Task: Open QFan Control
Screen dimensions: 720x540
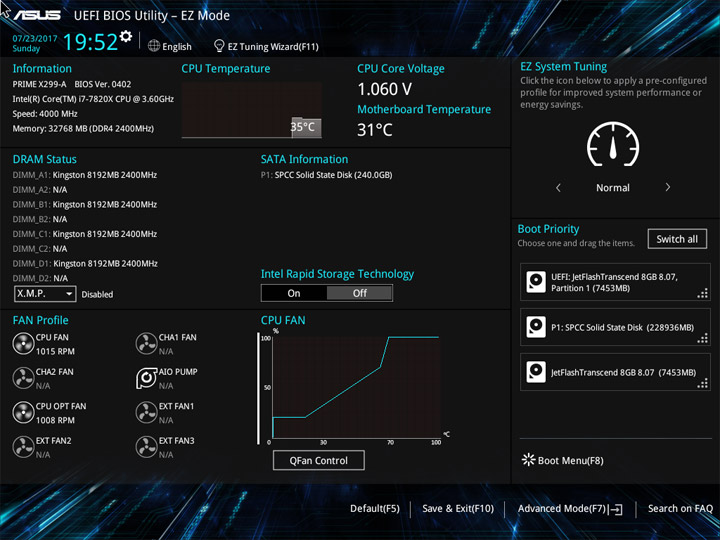Action: point(319,460)
